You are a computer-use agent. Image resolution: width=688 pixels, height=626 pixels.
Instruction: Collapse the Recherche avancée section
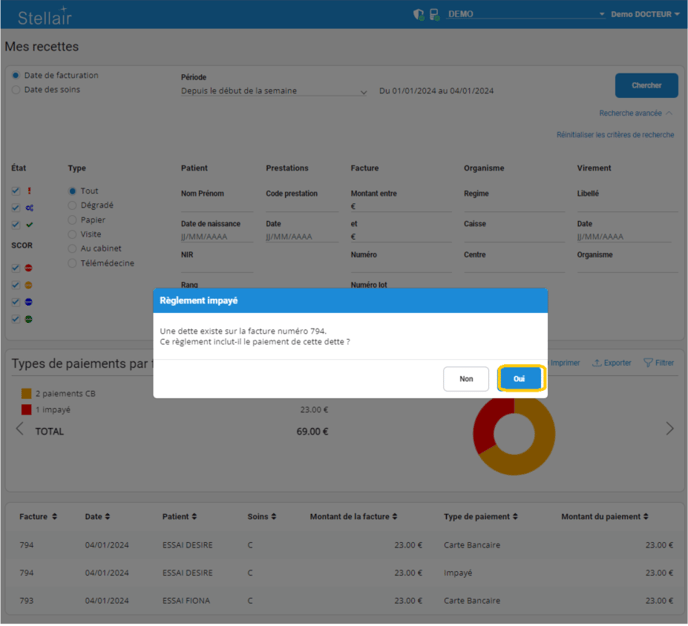[x=636, y=114]
